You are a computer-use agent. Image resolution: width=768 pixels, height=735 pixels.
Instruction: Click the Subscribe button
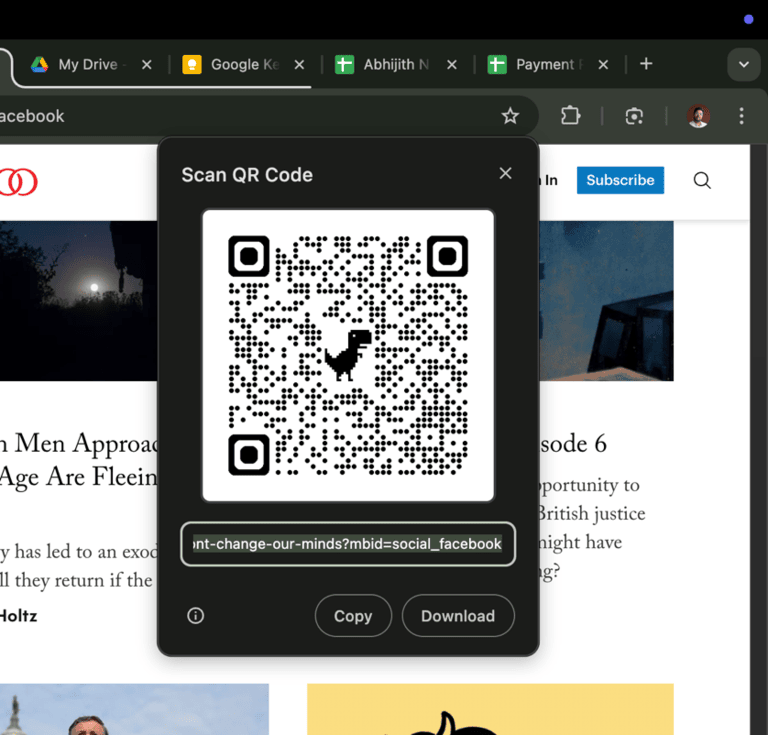tap(620, 180)
